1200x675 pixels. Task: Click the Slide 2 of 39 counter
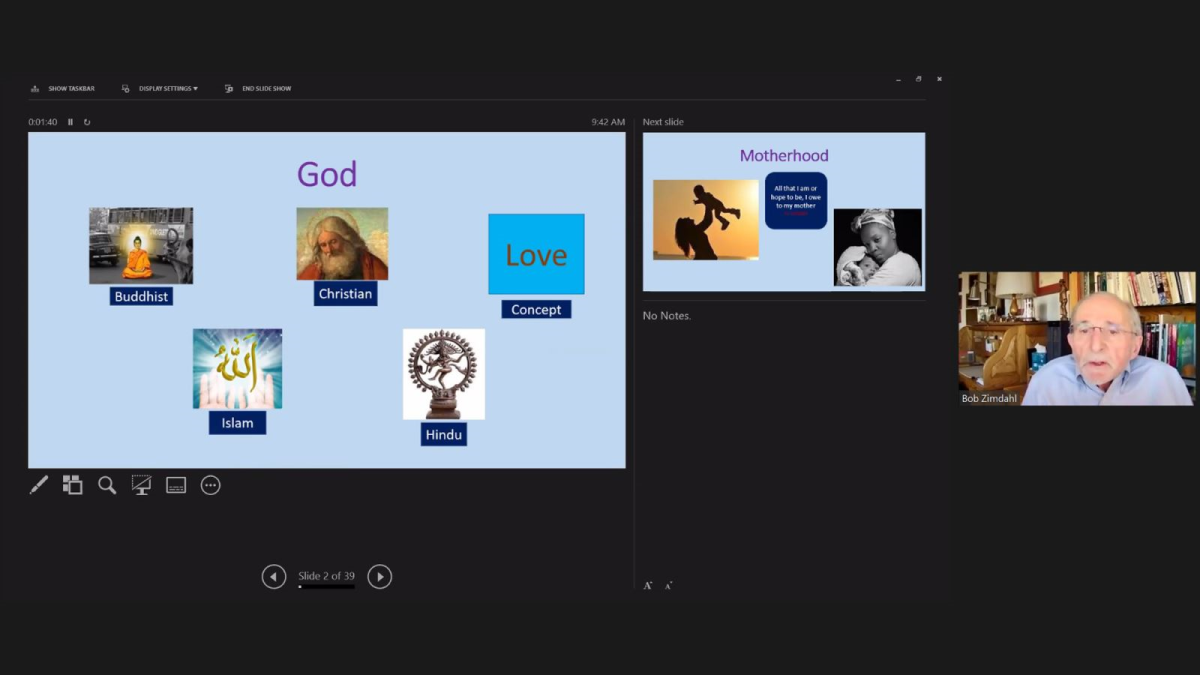click(326, 576)
